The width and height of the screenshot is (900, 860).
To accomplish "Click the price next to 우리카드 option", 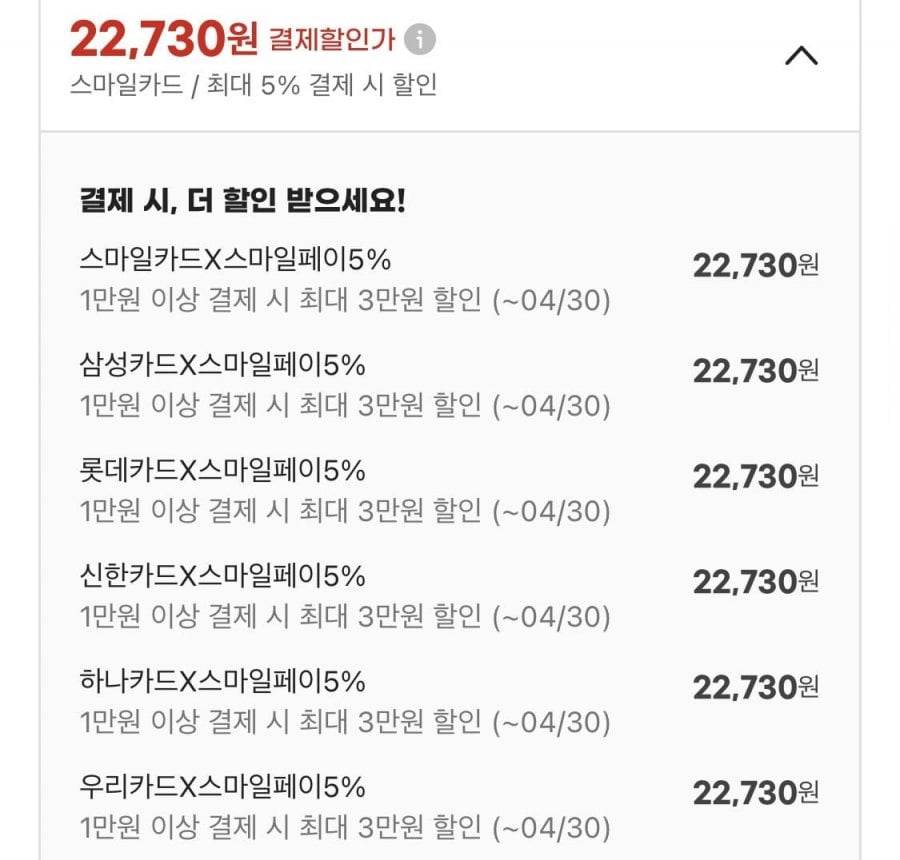I will click(x=755, y=793).
